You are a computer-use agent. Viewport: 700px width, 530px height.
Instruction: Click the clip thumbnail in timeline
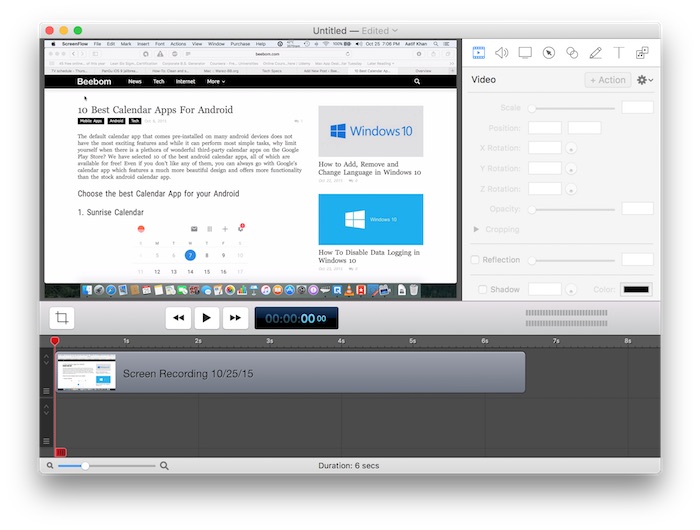coord(87,372)
